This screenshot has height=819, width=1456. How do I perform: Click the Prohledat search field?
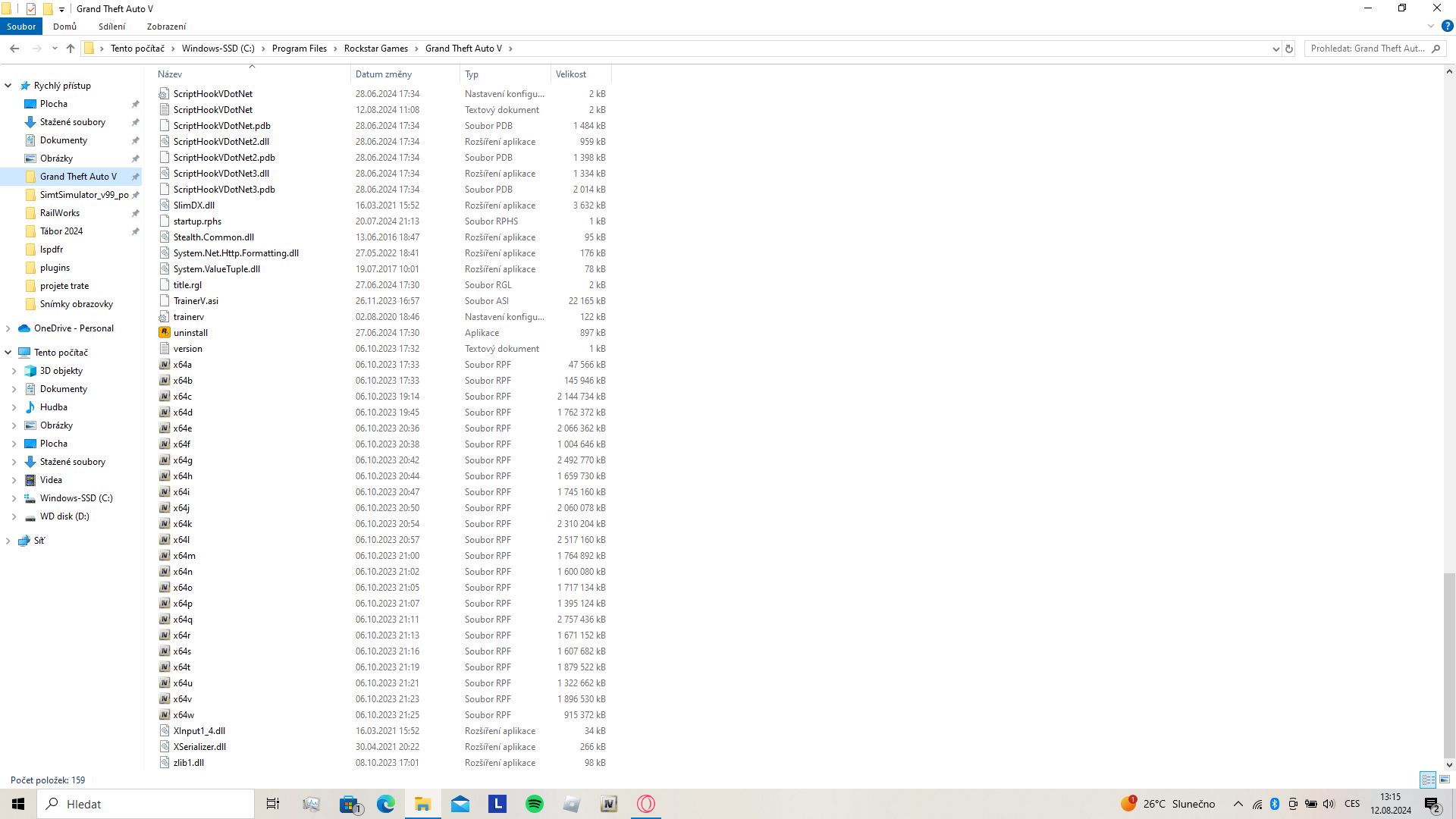pyautogui.click(x=1367, y=49)
